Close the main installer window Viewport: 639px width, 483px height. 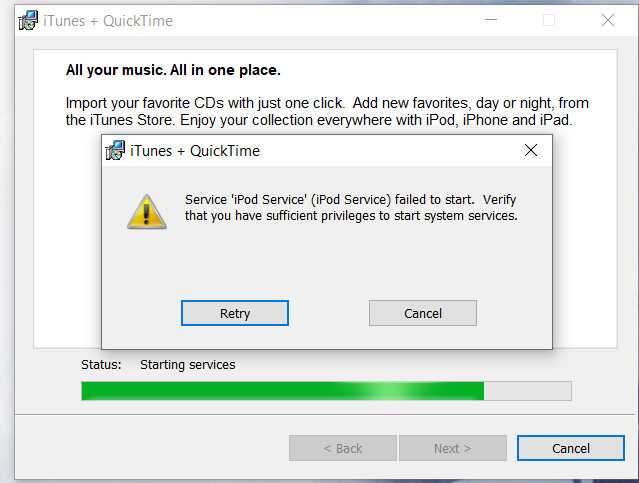pyautogui.click(x=608, y=20)
